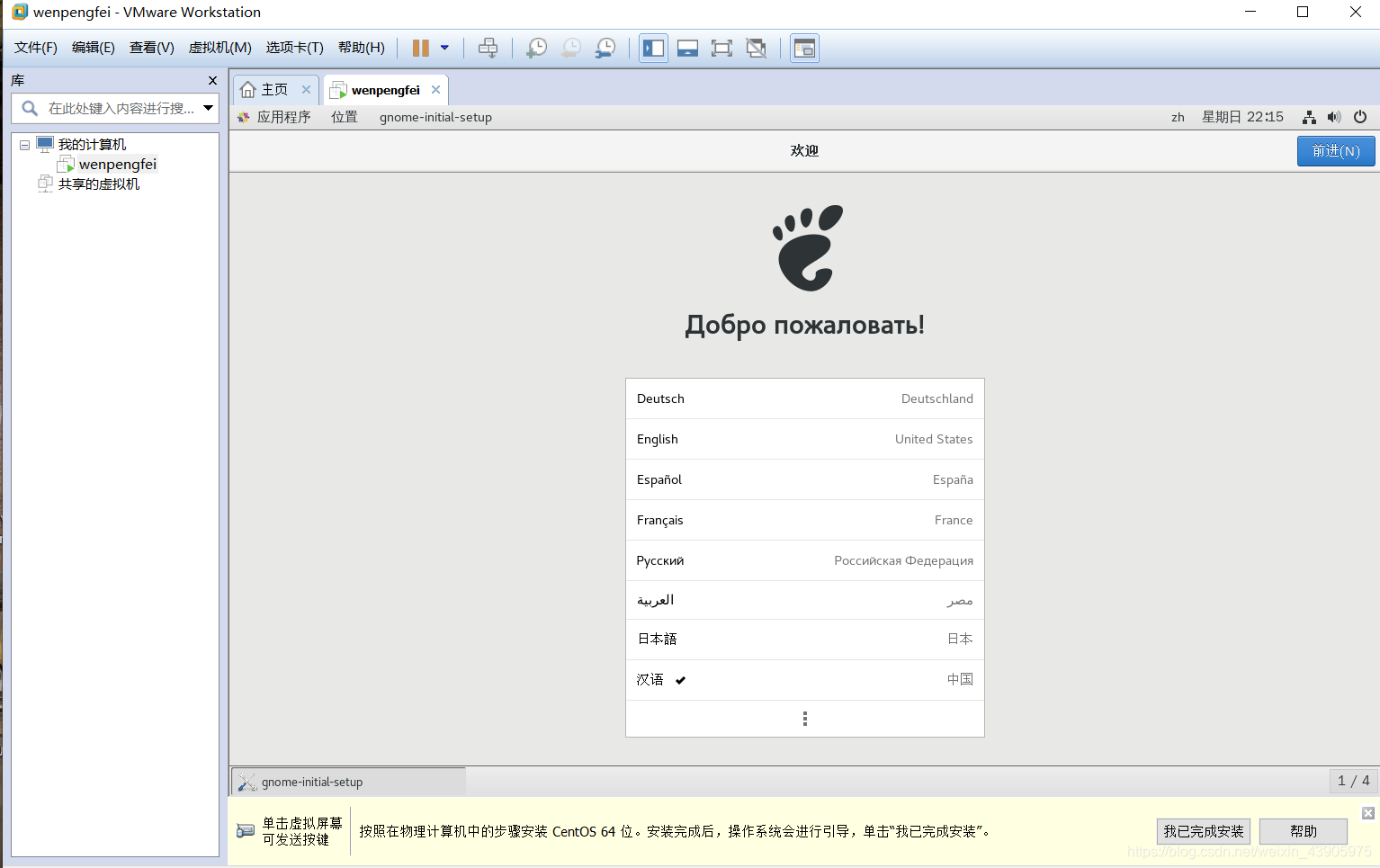
Task: Click the 1 / 4 workspace indicator
Action: coord(1353,781)
